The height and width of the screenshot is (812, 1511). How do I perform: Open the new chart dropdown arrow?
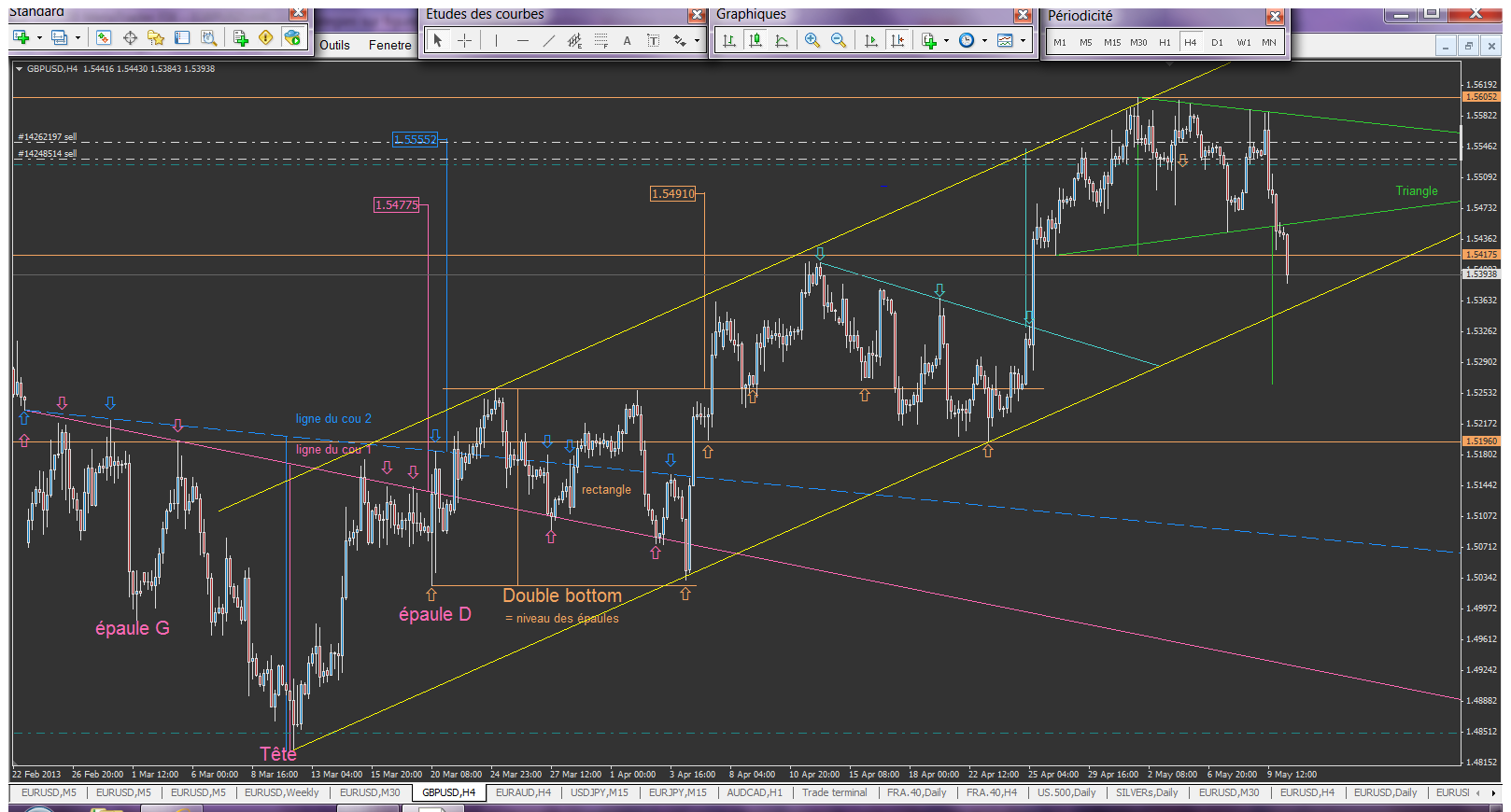pyautogui.click(x=39, y=38)
